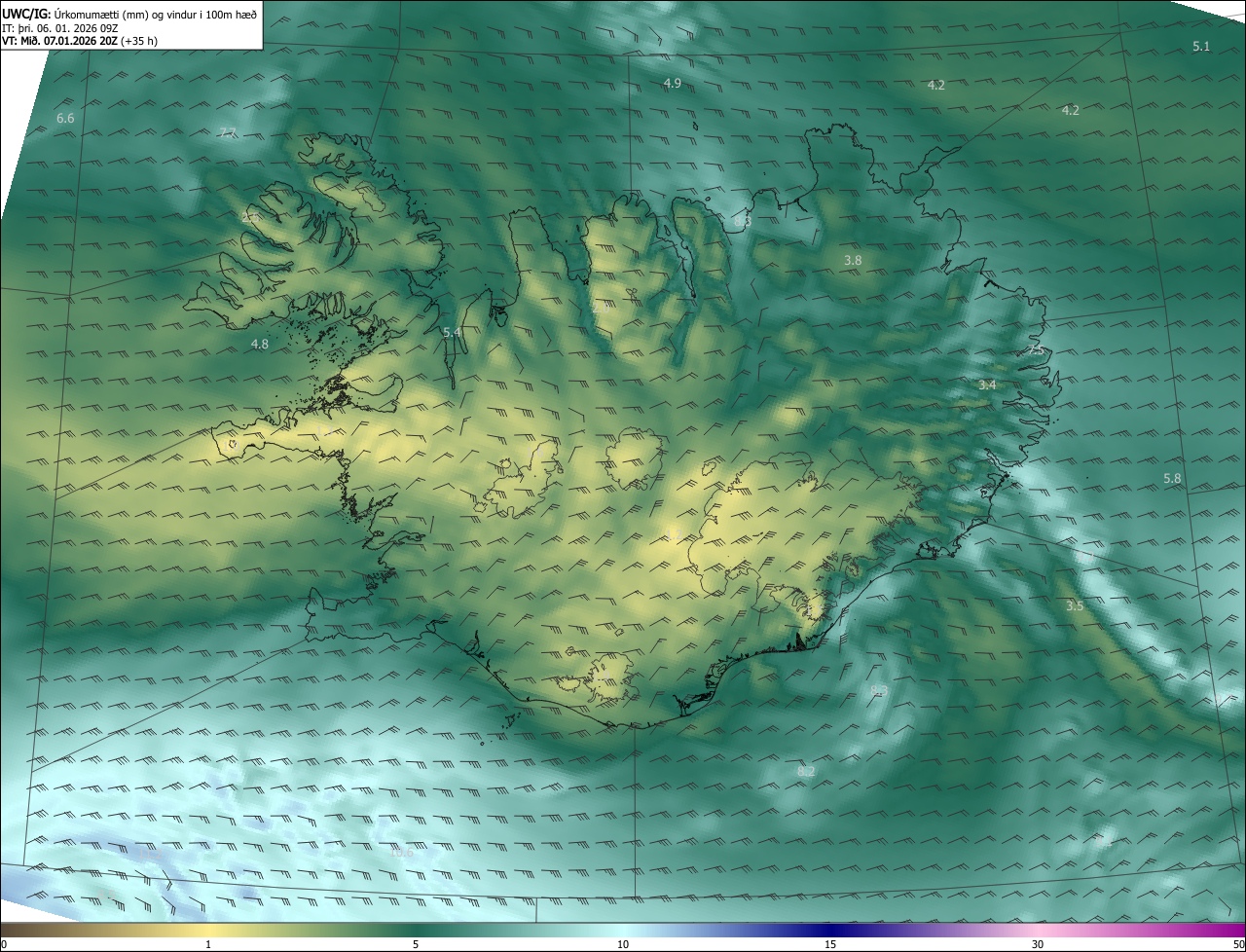1246x952 pixels.
Task: Click the 7.7 value label on the map
Action: coord(228,132)
